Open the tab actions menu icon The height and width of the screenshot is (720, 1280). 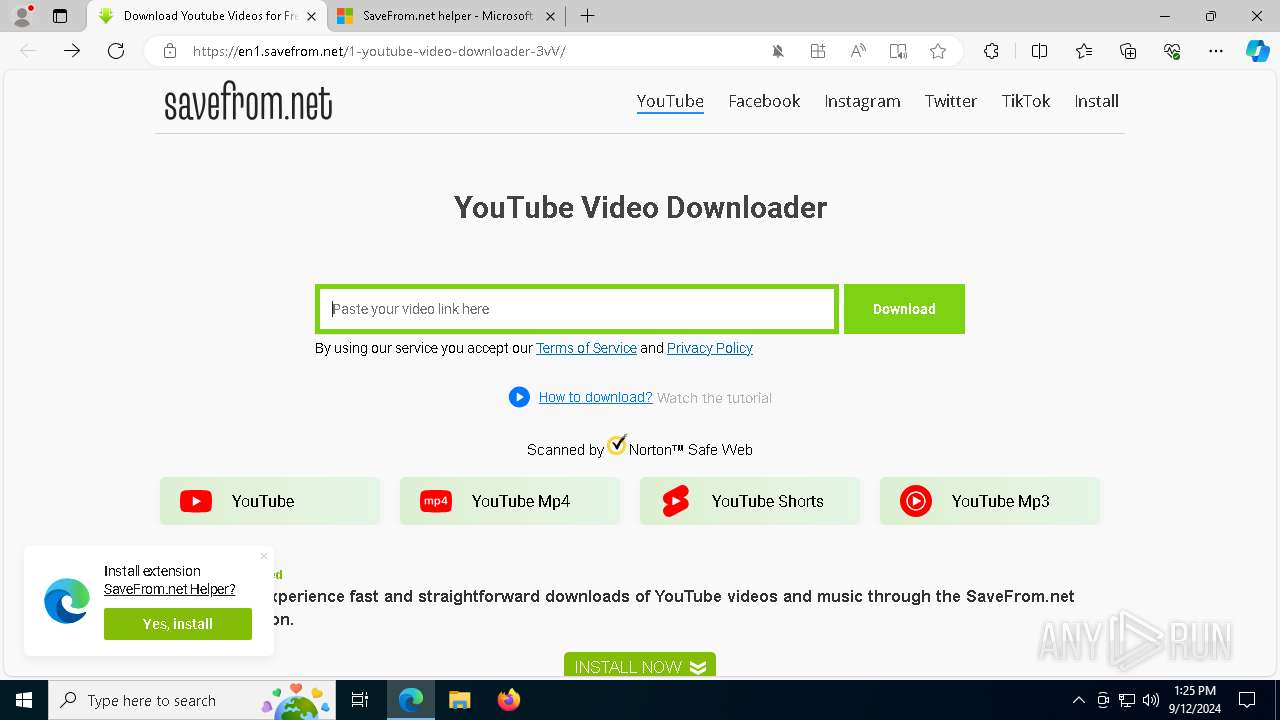60,16
